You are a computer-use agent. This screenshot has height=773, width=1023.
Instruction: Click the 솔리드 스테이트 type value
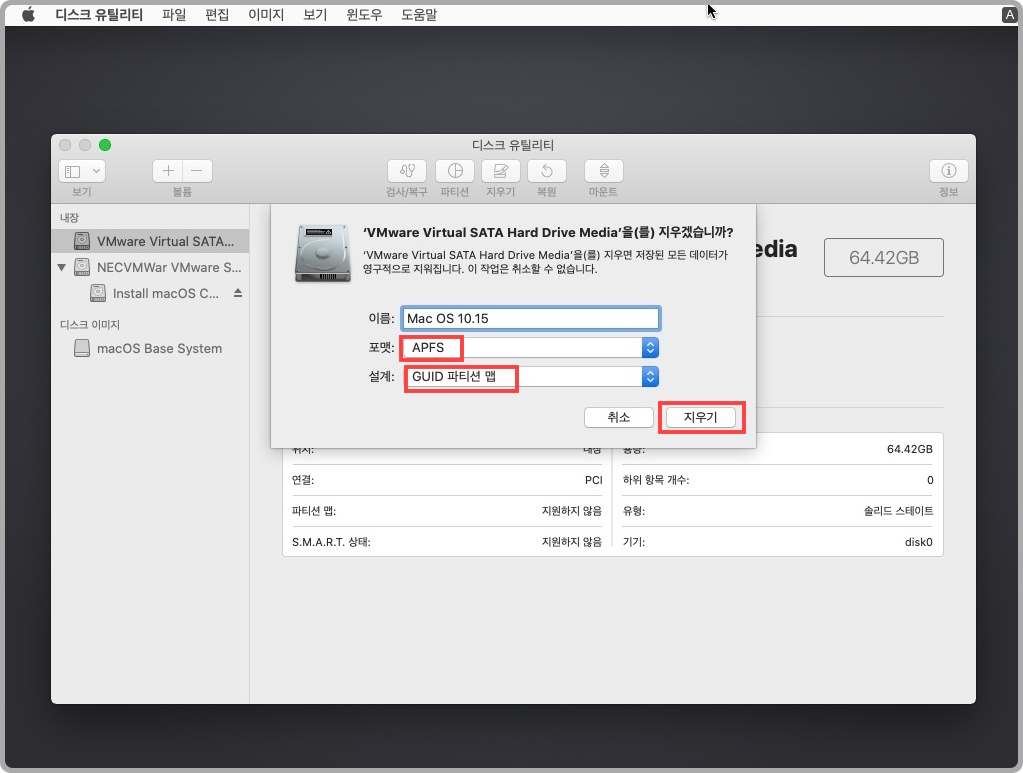click(898, 511)
